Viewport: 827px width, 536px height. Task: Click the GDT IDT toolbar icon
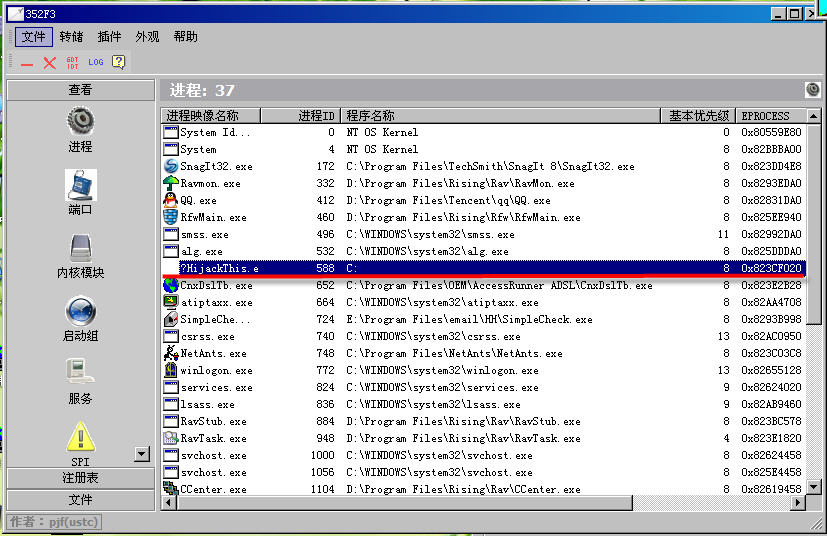coord(72,63)
